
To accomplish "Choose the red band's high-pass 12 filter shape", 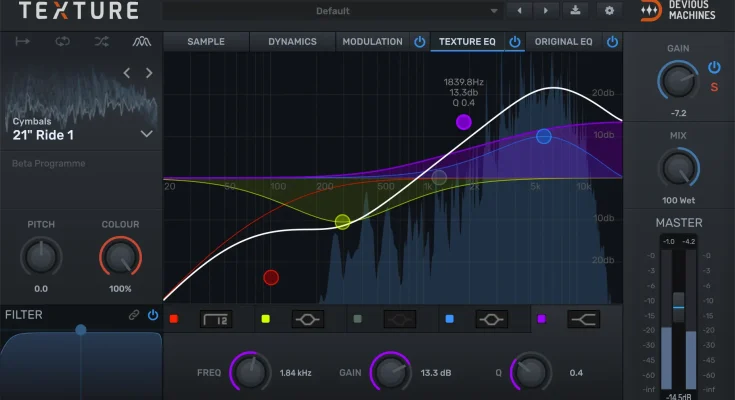I will point(216,319).
